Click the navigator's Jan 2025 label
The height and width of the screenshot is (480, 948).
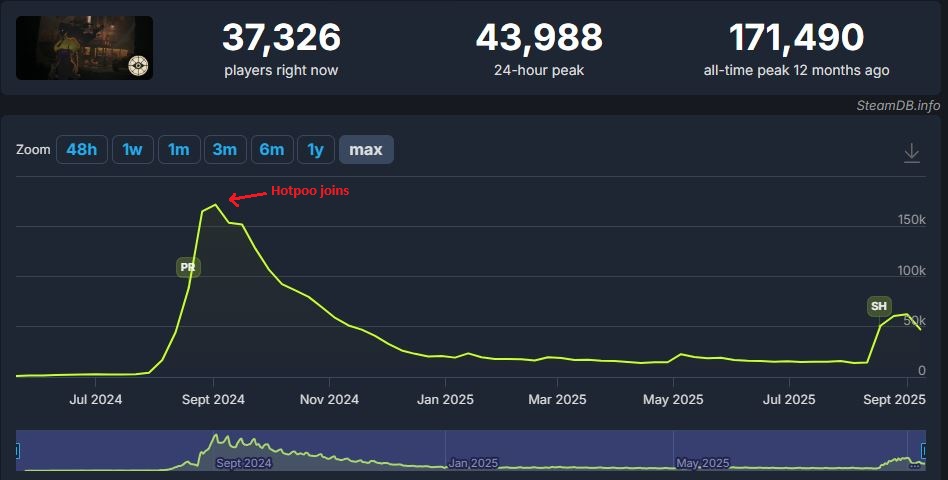point(473,464)
